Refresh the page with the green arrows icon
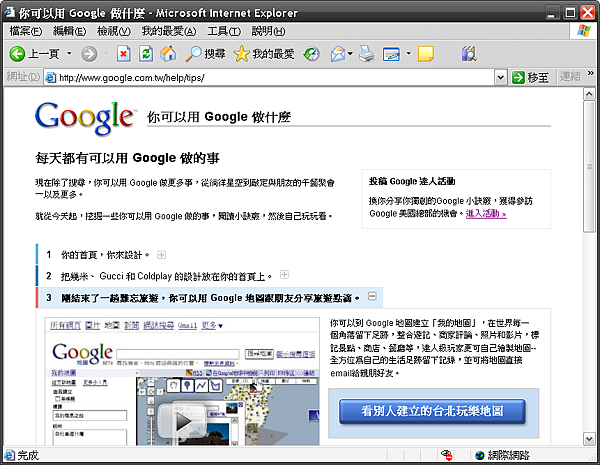Screen dimensions: 600x465 click(x=146, y=54)
